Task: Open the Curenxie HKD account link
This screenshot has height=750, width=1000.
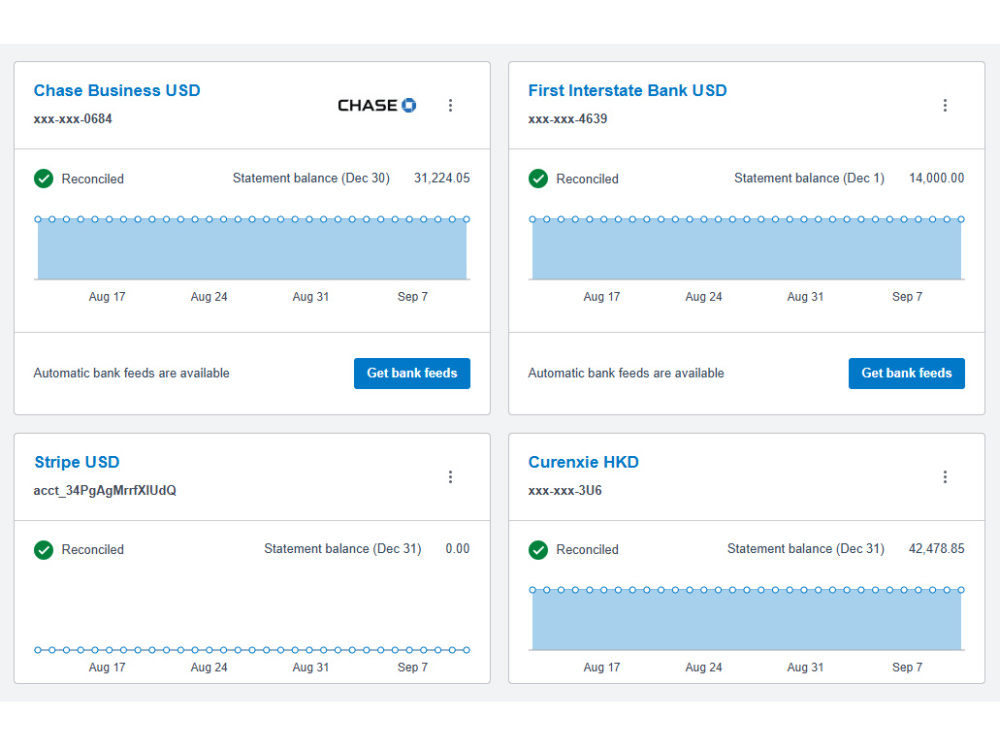Action: 584,462
